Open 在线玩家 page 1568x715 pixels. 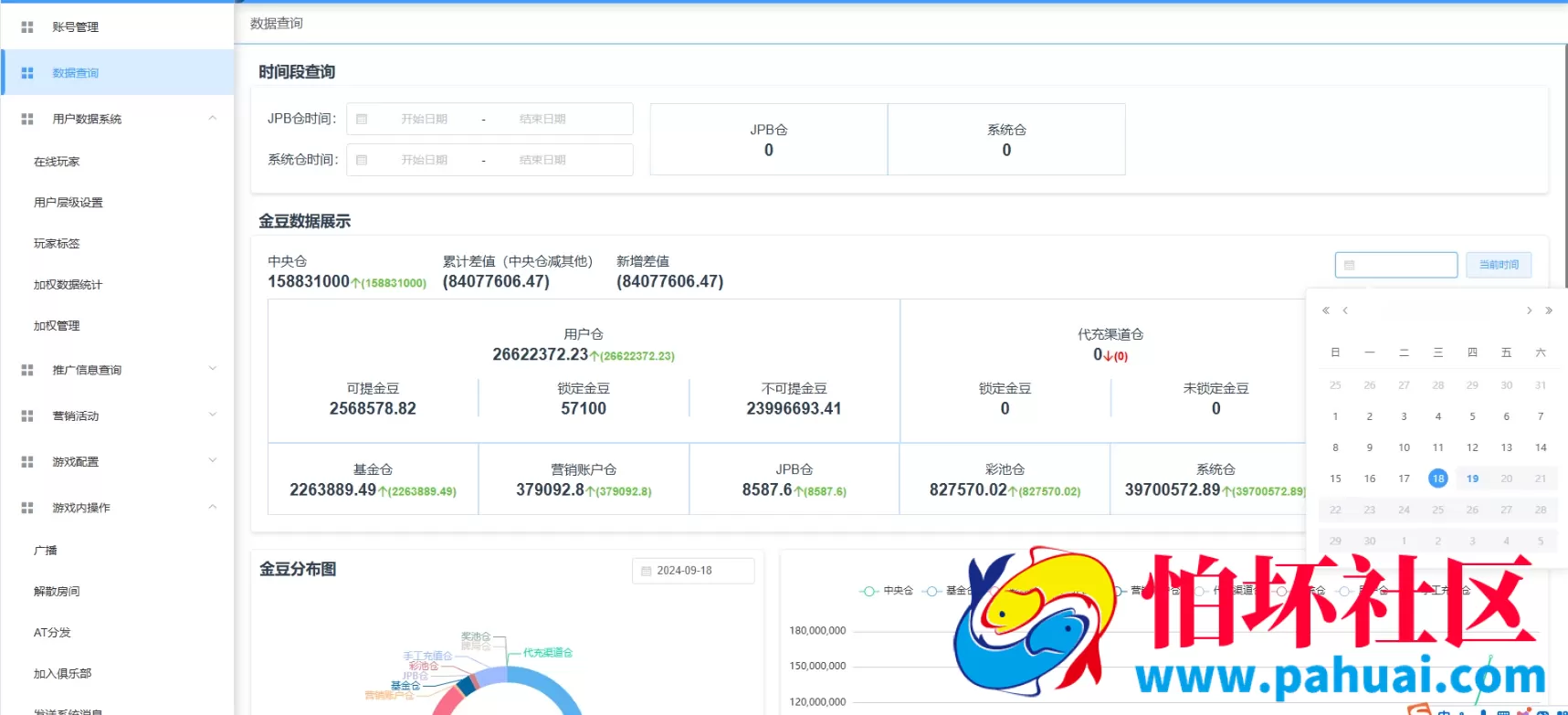click(x=57, y=162)
